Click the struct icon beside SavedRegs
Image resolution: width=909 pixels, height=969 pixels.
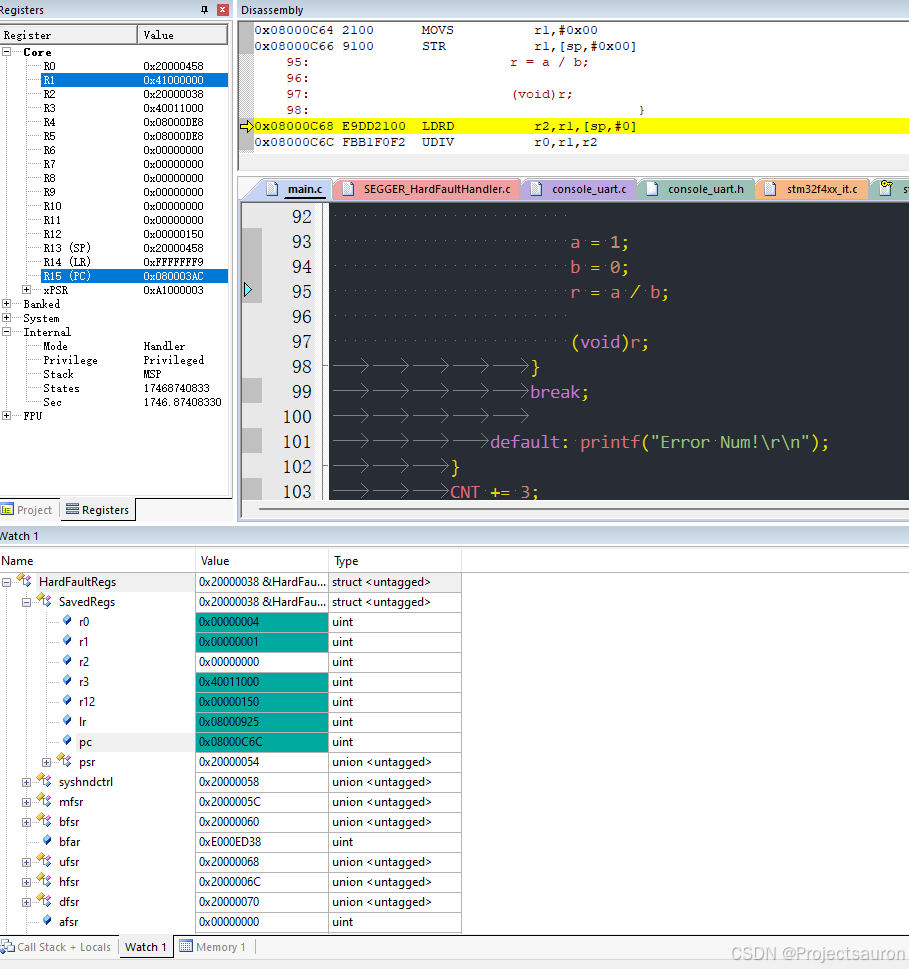tap(45, 602)
